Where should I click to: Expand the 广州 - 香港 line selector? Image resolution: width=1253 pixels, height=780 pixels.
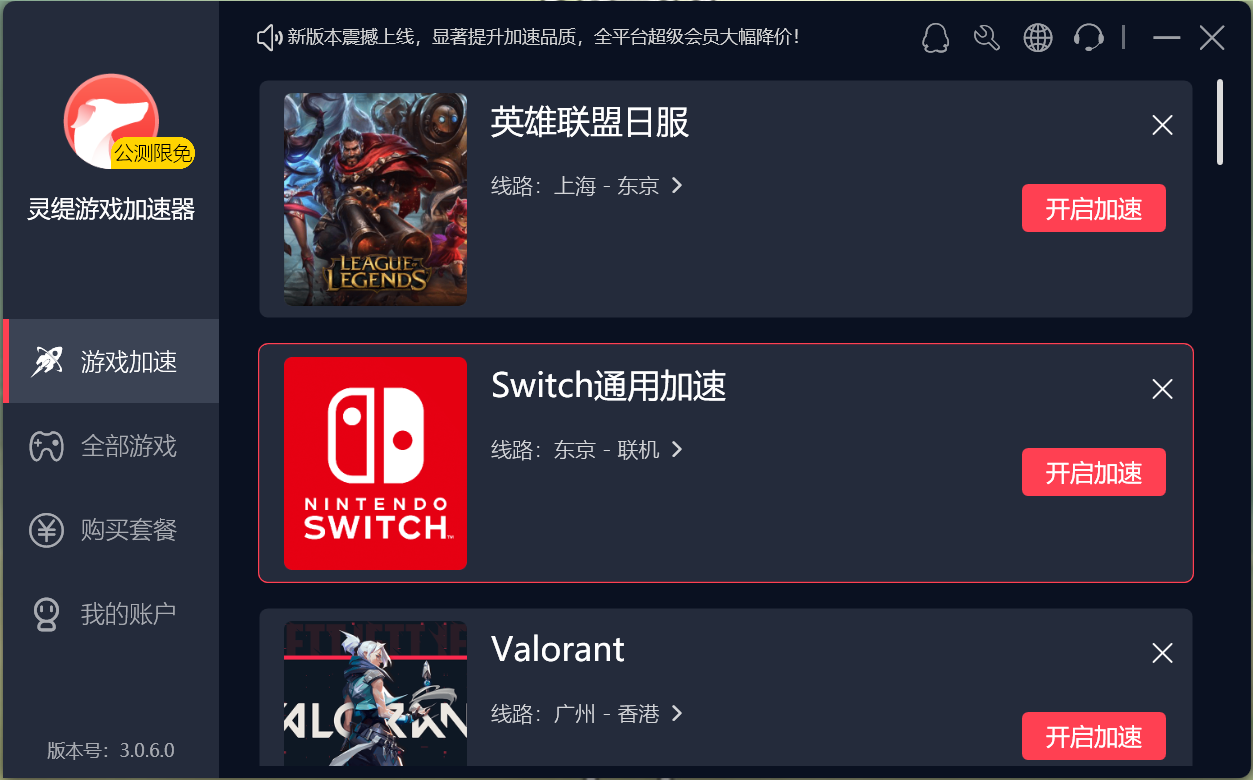tap(587, 714)
